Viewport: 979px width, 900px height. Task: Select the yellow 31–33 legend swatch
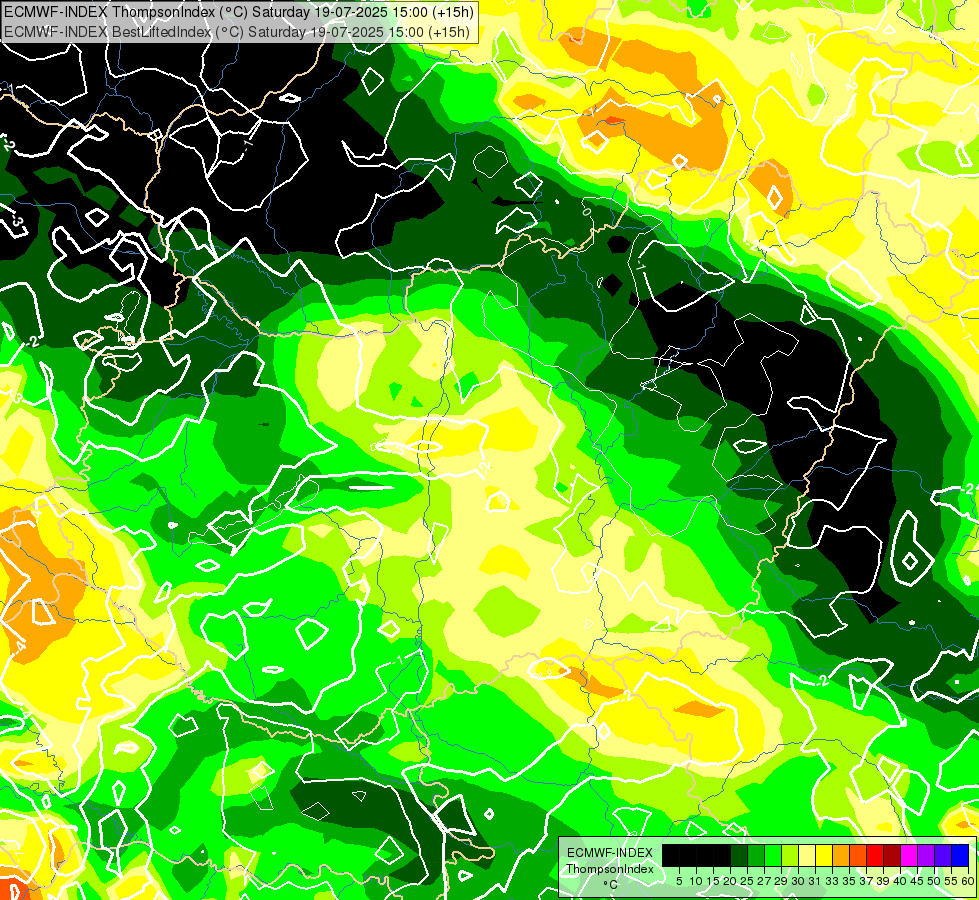pos(824,855)
